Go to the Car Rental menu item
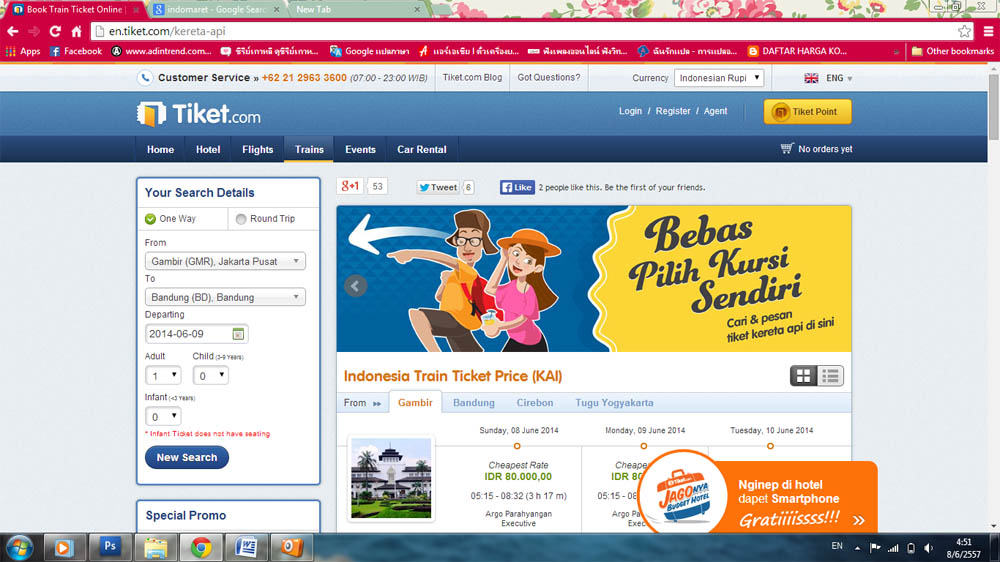Image resolution: width=1000 pixels, height=562 pixels. point(422,149)
